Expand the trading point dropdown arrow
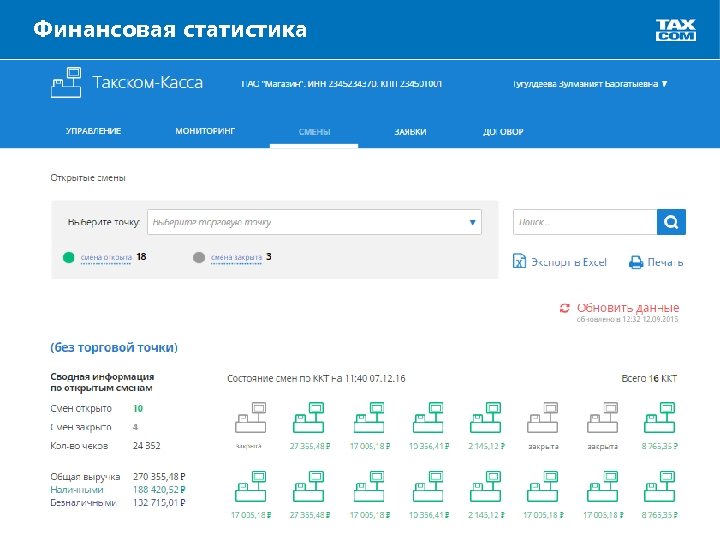This screenshot has height=540, width=720. 472,222
